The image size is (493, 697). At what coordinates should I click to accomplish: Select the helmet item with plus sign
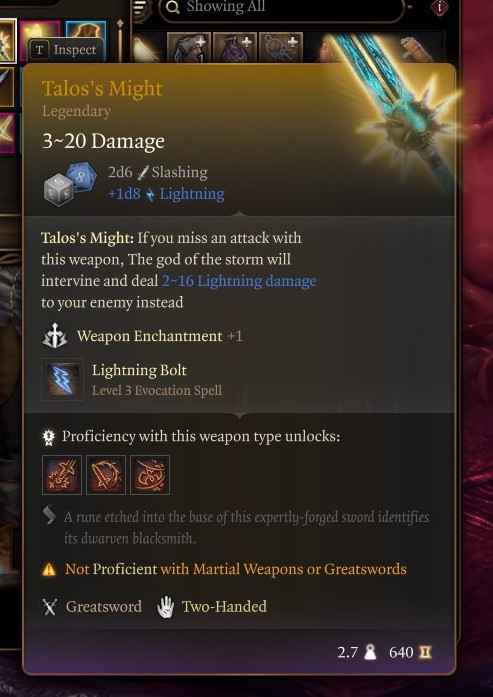[188, 47]
